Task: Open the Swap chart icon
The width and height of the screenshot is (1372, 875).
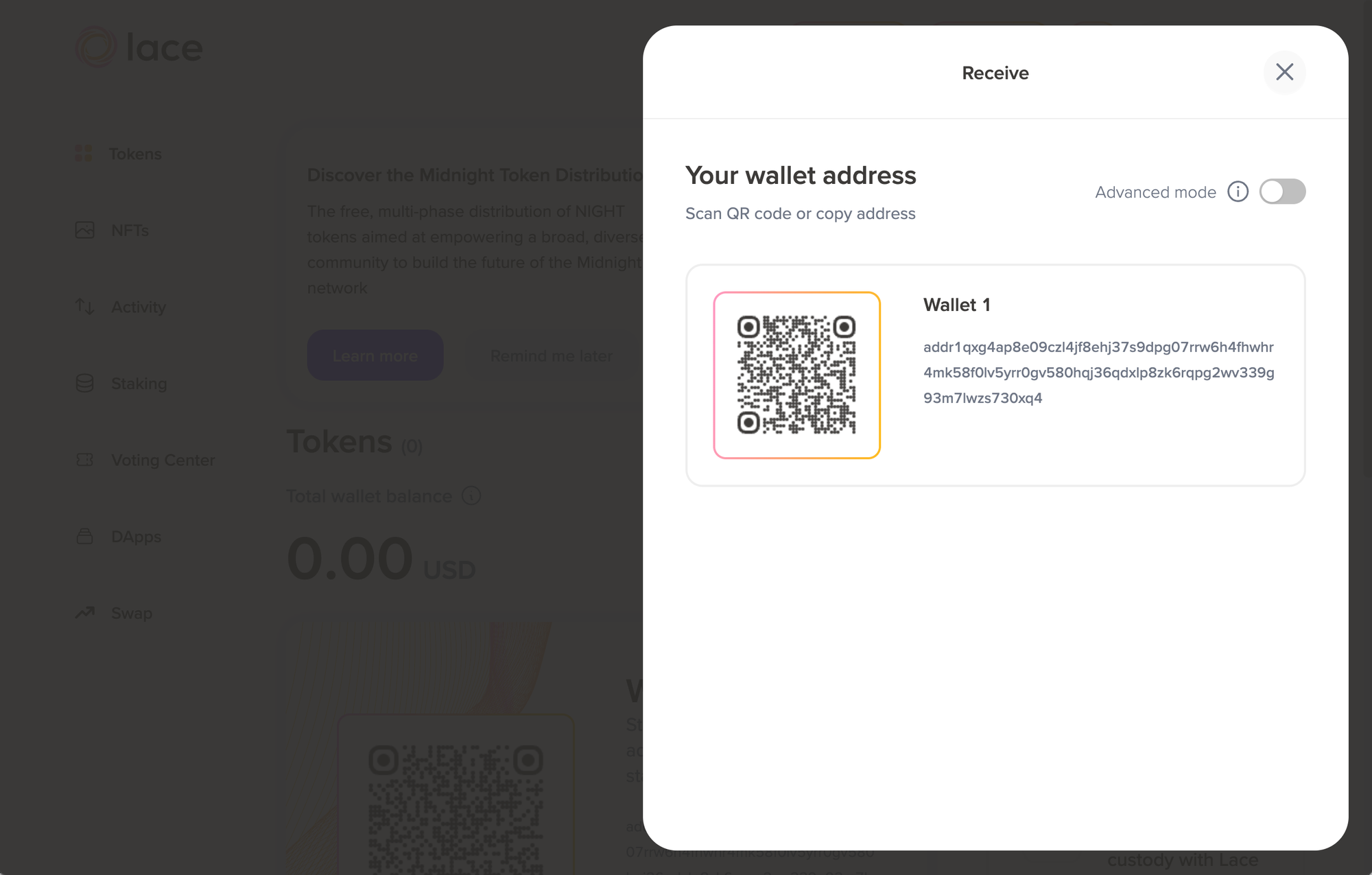Action: tap(84, 612)
